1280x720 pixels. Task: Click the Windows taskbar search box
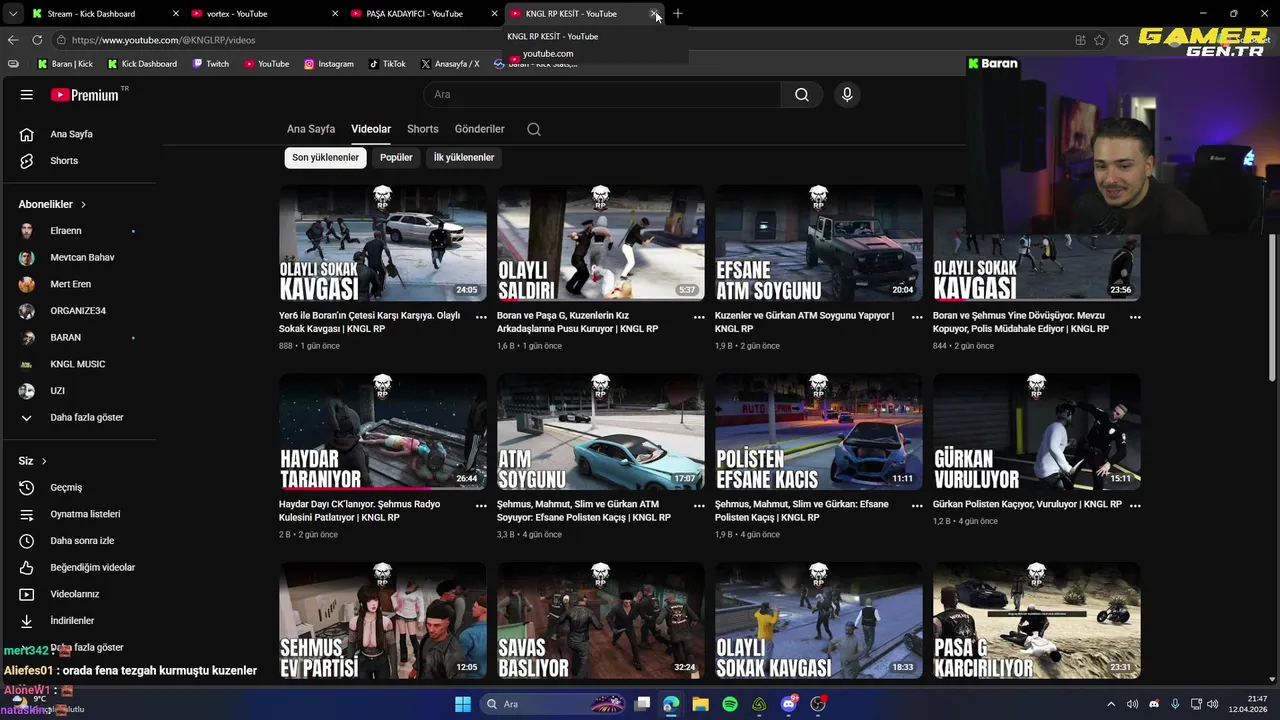(551, 704)
